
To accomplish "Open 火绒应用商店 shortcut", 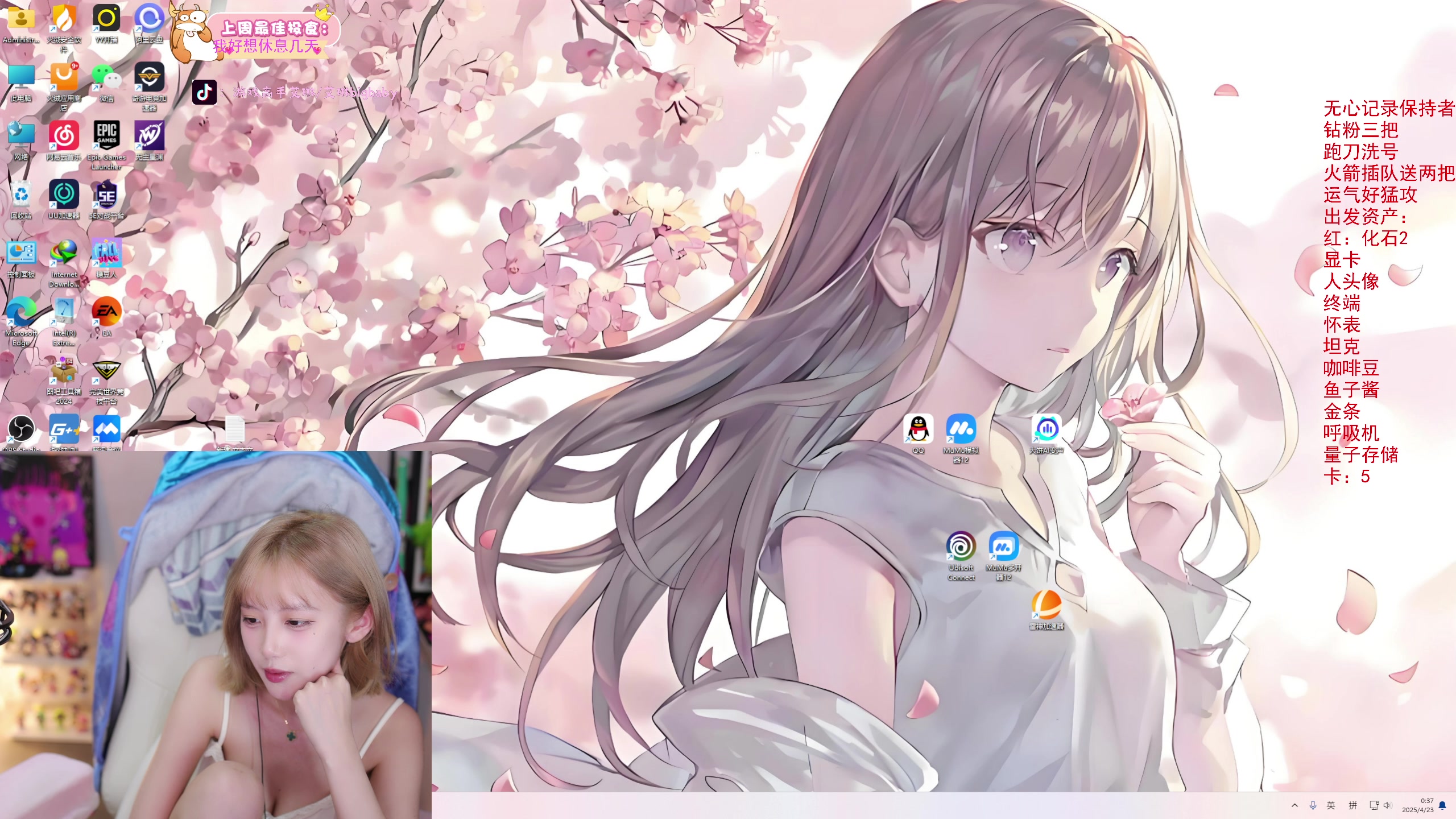I will [x=64, y=86].
